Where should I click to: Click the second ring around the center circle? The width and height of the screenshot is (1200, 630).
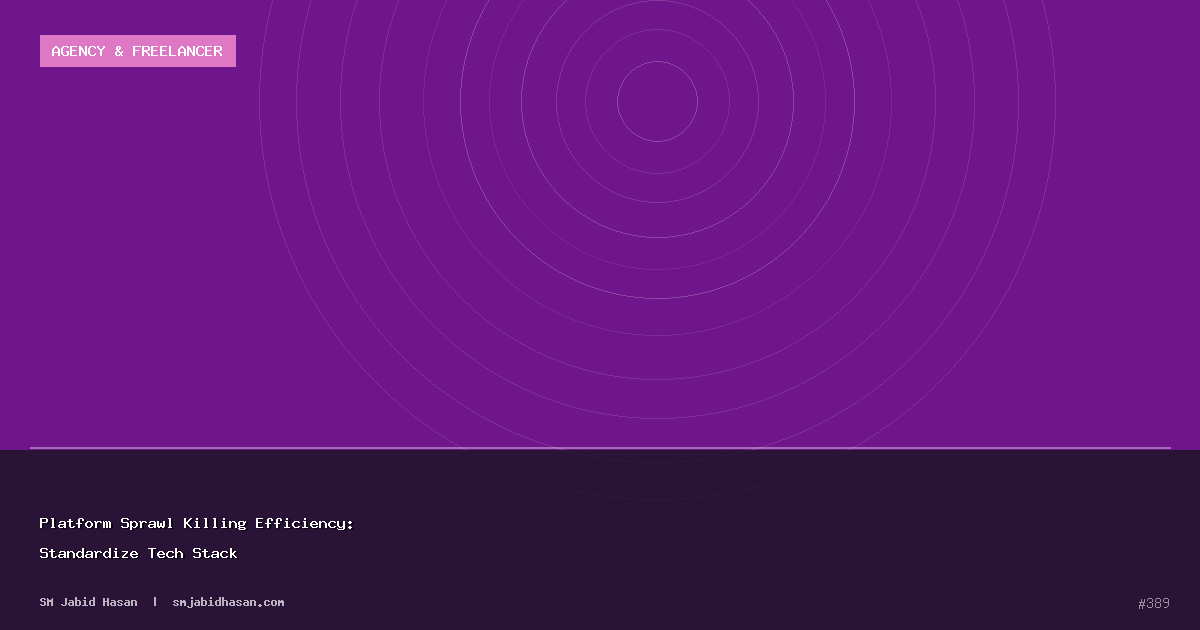[x=657, y=30]
